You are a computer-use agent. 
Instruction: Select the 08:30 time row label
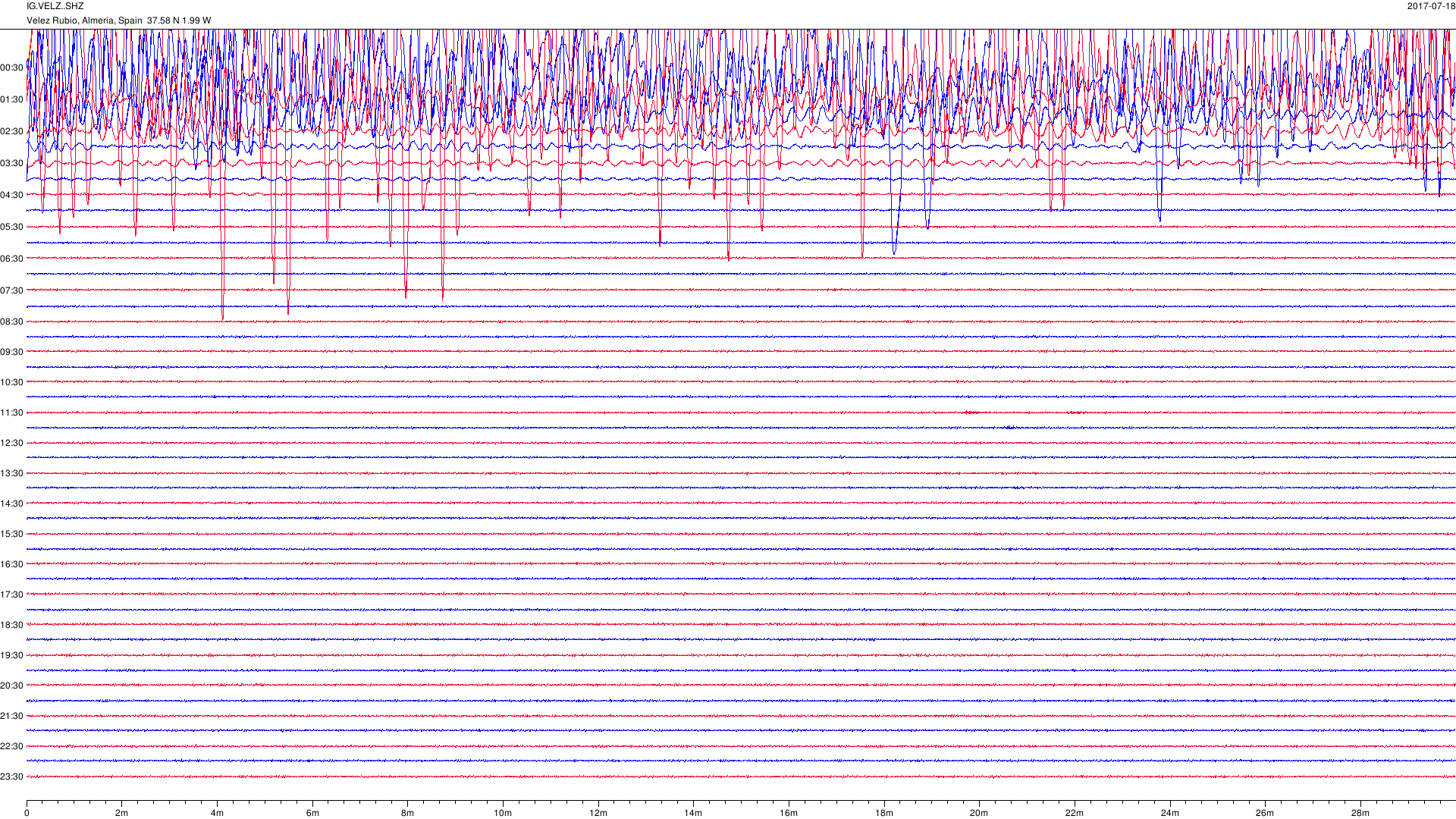coord(12,322)
